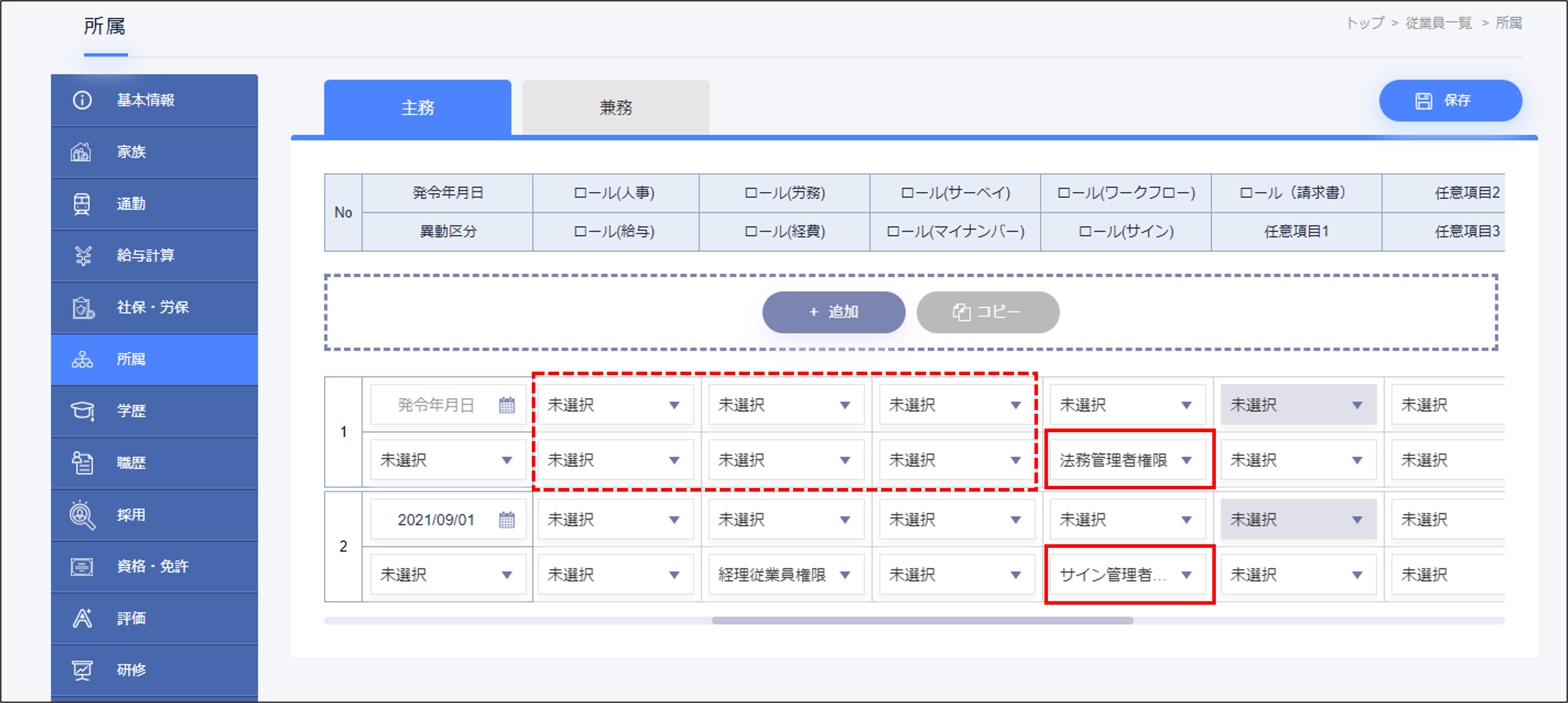Click the 採用 magnifier icon in sidebar
The width and height of the screenshot is (1568, 703).
click(82, 515)
